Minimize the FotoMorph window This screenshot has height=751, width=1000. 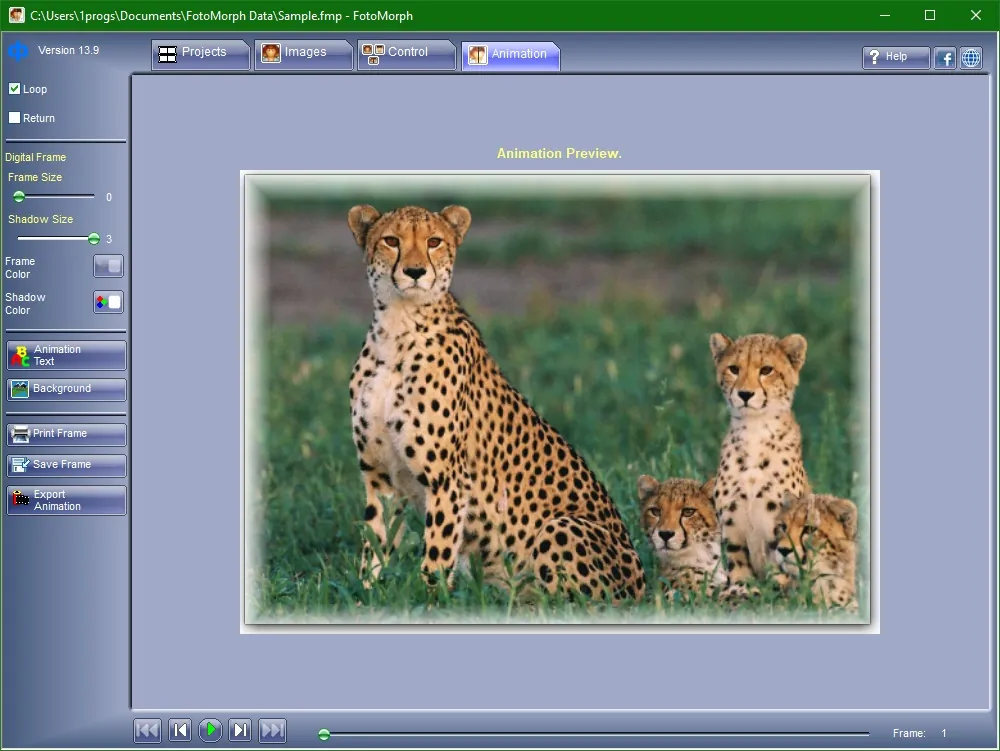(885, 15)
